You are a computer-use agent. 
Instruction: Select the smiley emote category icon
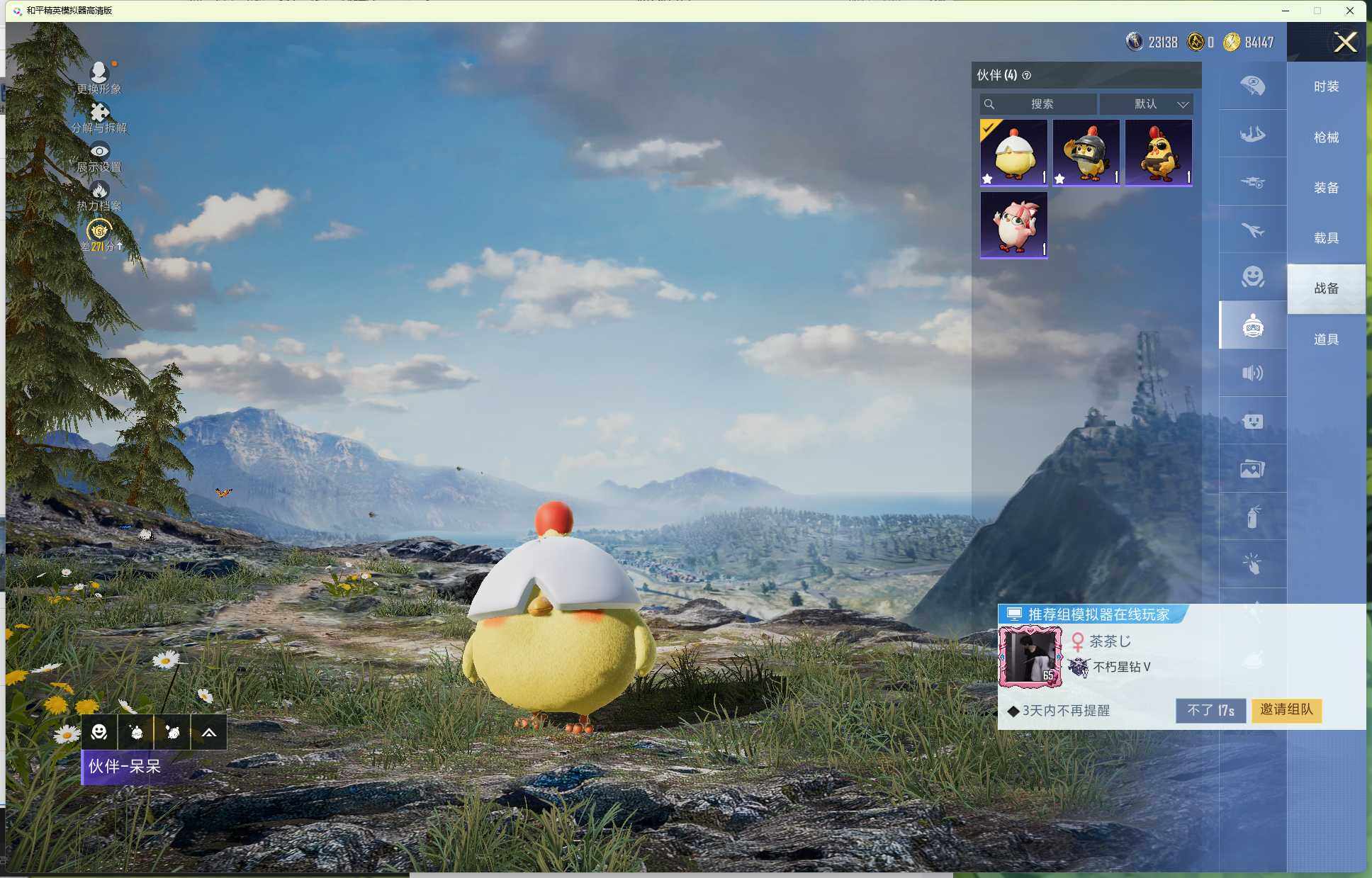click(x=1252, y=276)
